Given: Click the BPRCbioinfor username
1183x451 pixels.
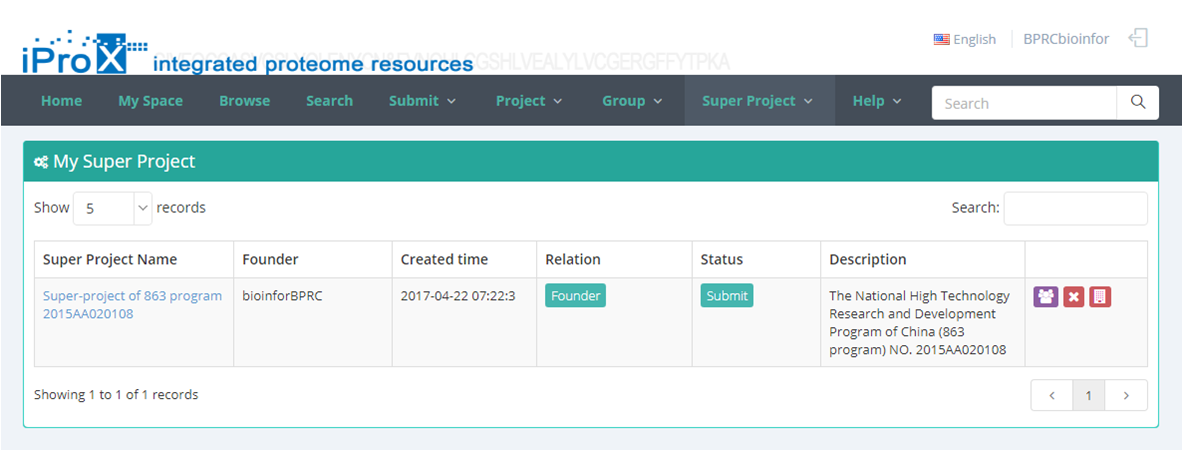Looking at the screenshot, I should (1066, 39).
